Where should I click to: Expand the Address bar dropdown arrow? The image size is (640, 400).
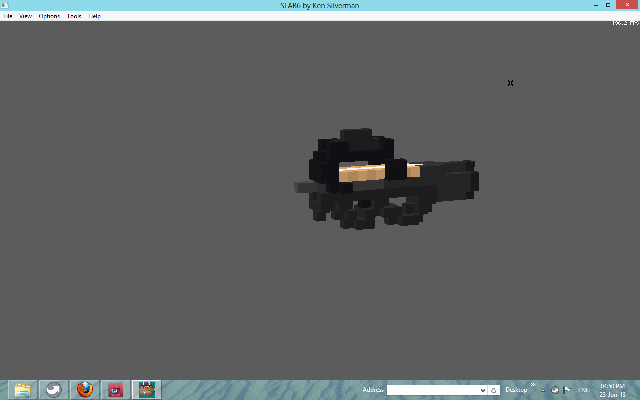pyautogui.click(x=483, y=390)
